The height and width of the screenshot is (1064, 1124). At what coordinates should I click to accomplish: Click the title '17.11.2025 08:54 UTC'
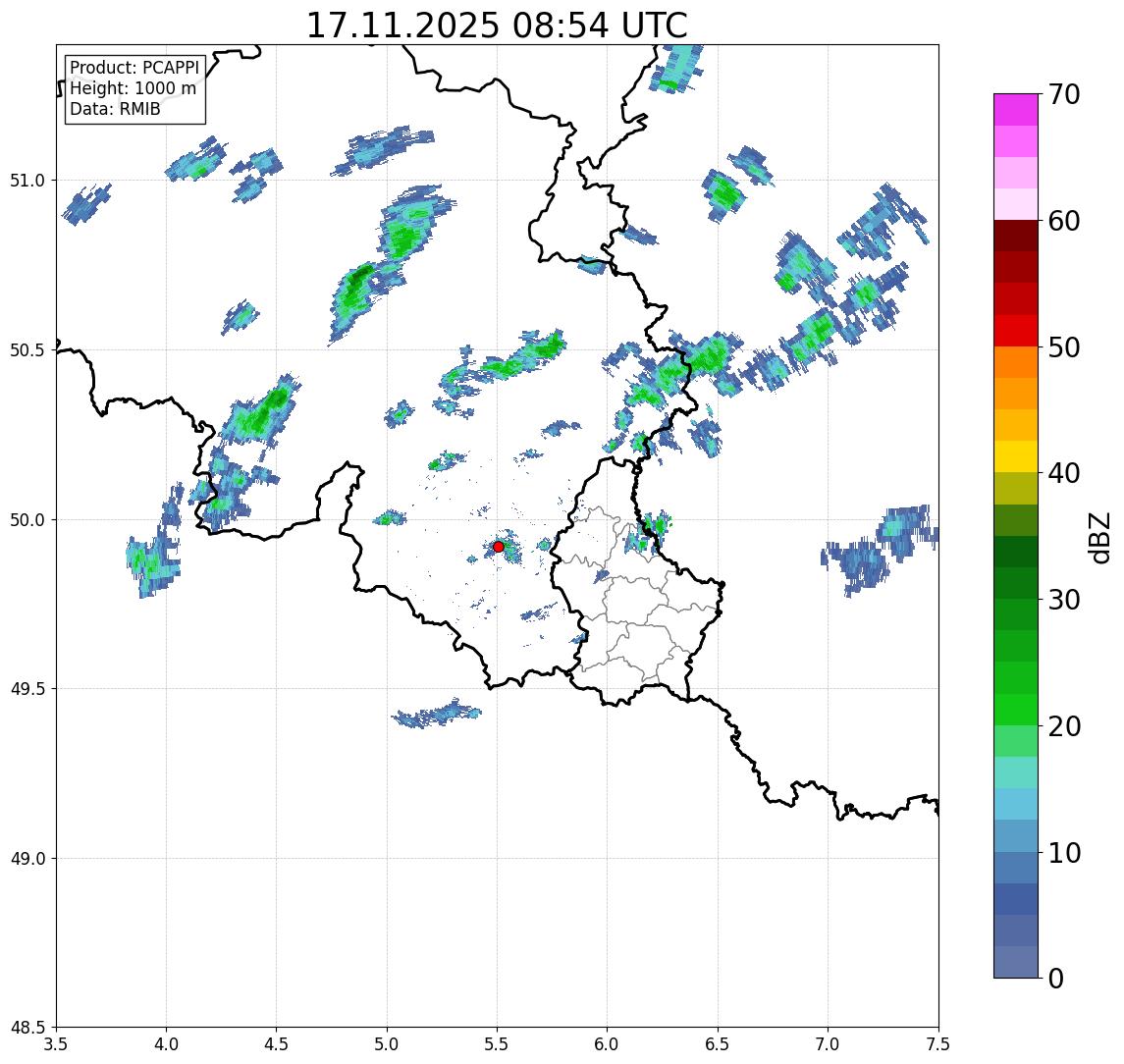[497, 26]
